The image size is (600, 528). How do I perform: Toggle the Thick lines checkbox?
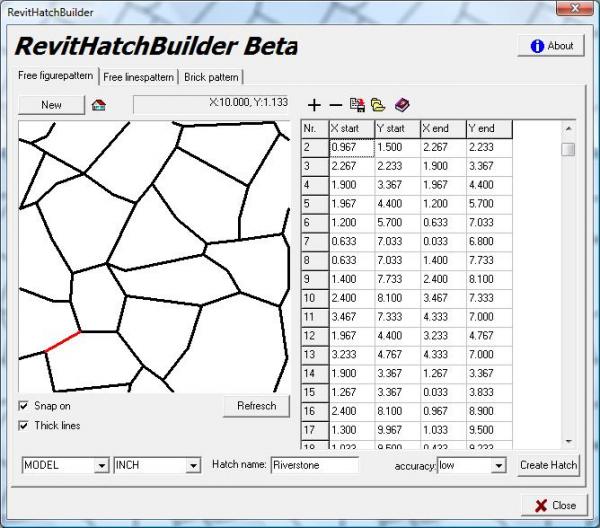tap(24, 425)
